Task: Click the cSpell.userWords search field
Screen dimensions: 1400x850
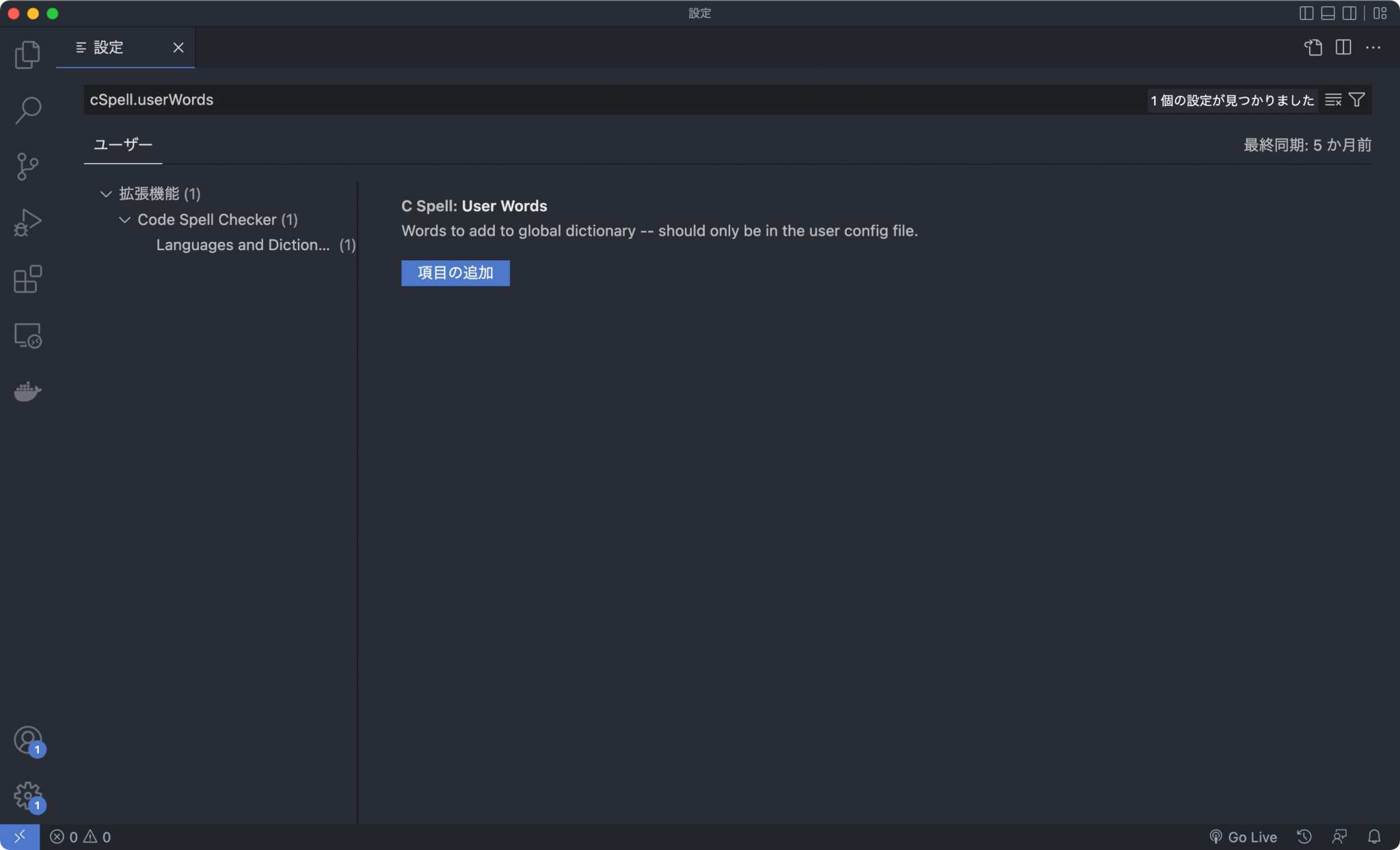Action: pyautogui.click(x=479, y=100)
